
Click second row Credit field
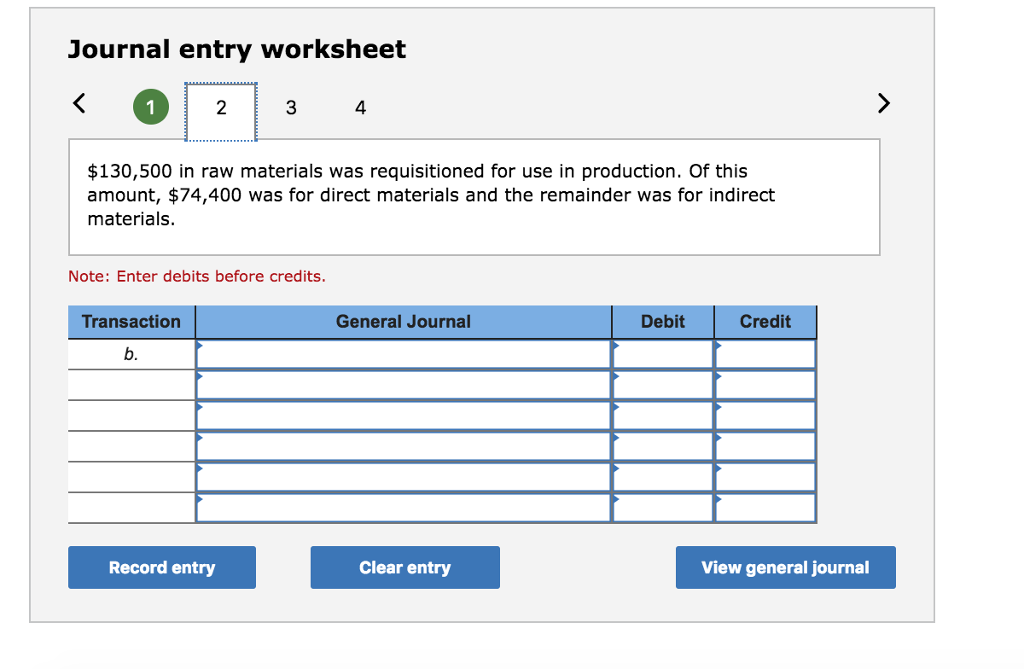(765, 385)
